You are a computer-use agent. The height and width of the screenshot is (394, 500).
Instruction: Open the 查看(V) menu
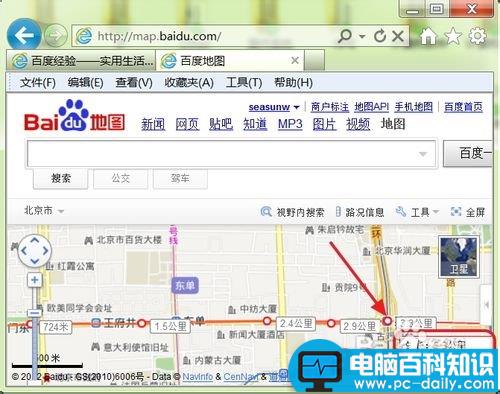(x=134, y=82)
